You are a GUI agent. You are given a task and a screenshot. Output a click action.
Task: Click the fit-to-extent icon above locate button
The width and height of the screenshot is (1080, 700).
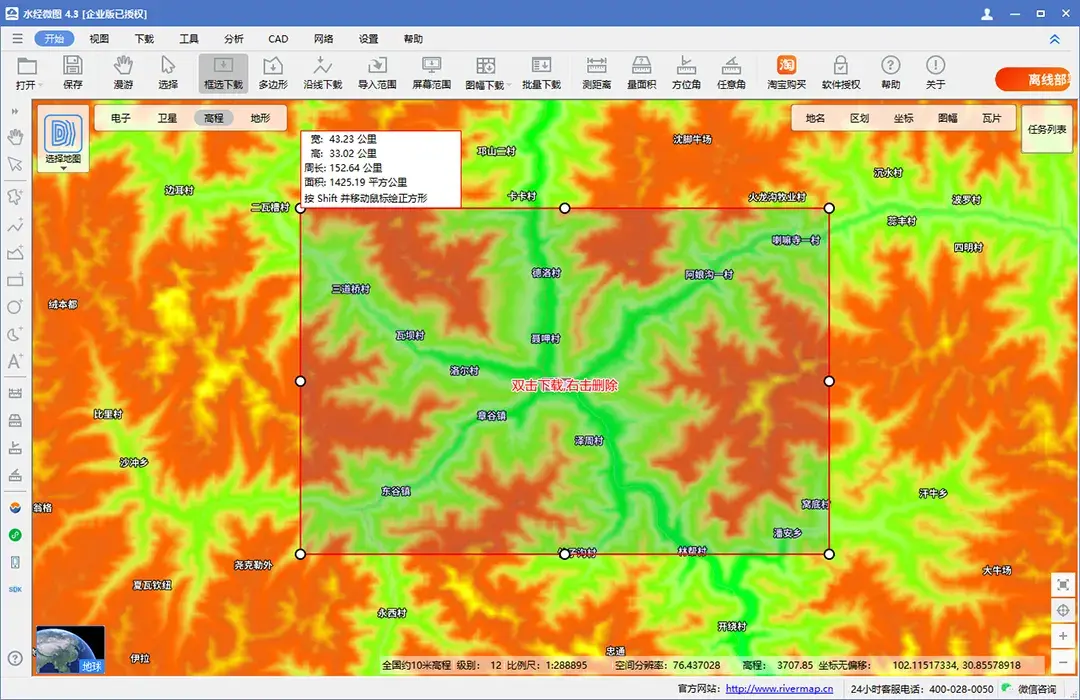[1063, 585]
